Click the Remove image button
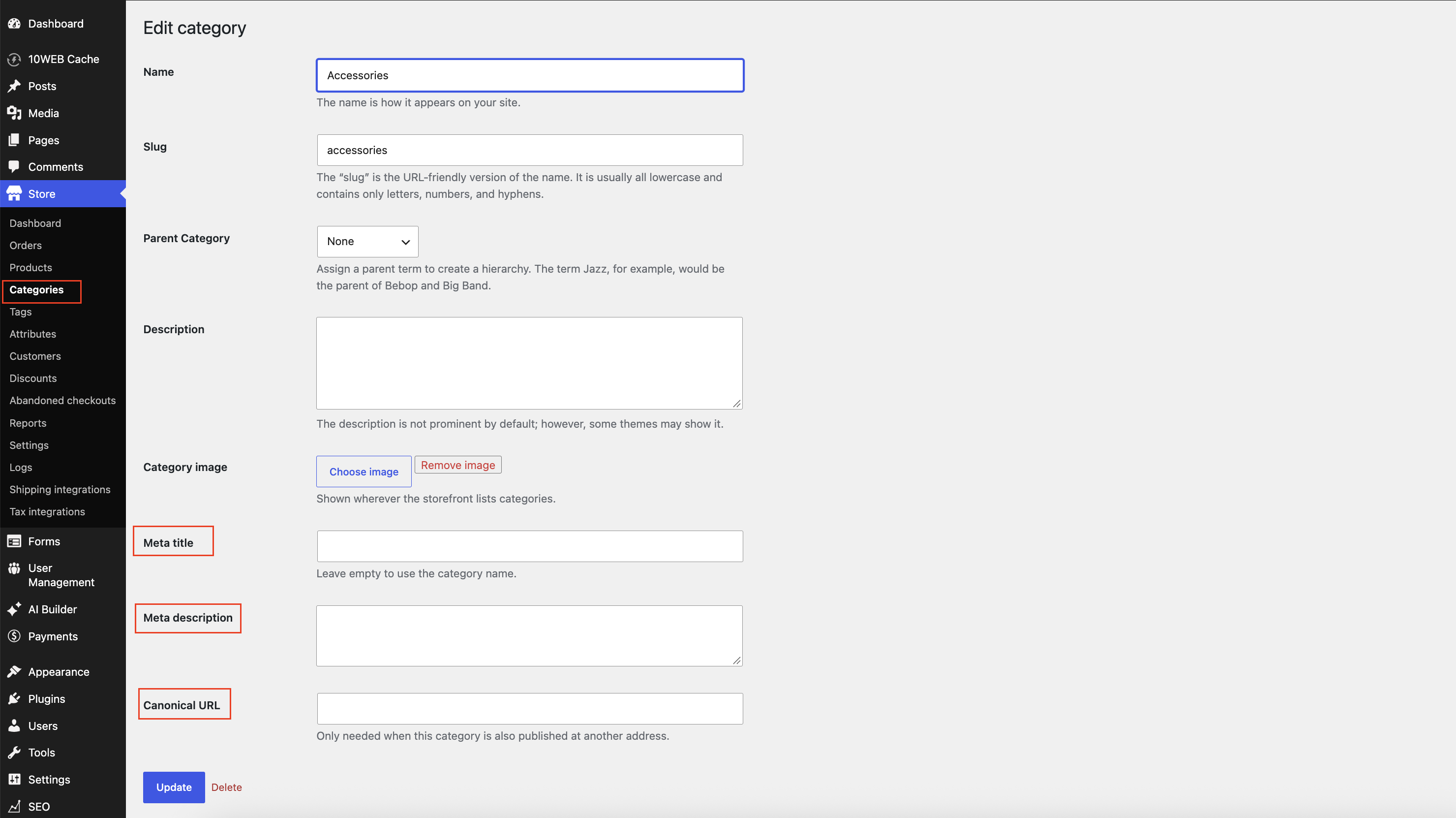This screenshot has height=818, width=1456. coord(458,465)
